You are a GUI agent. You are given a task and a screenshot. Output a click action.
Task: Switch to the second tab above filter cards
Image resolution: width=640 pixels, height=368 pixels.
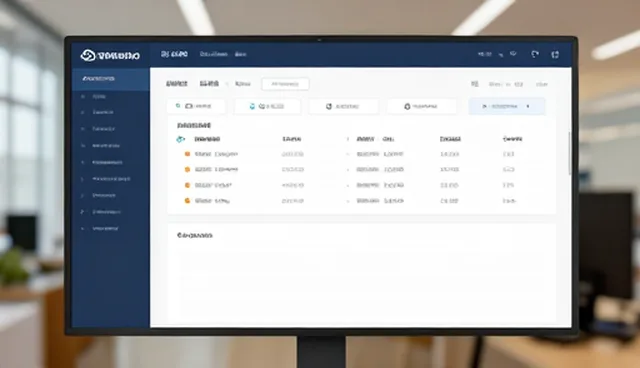click(209, 84)
